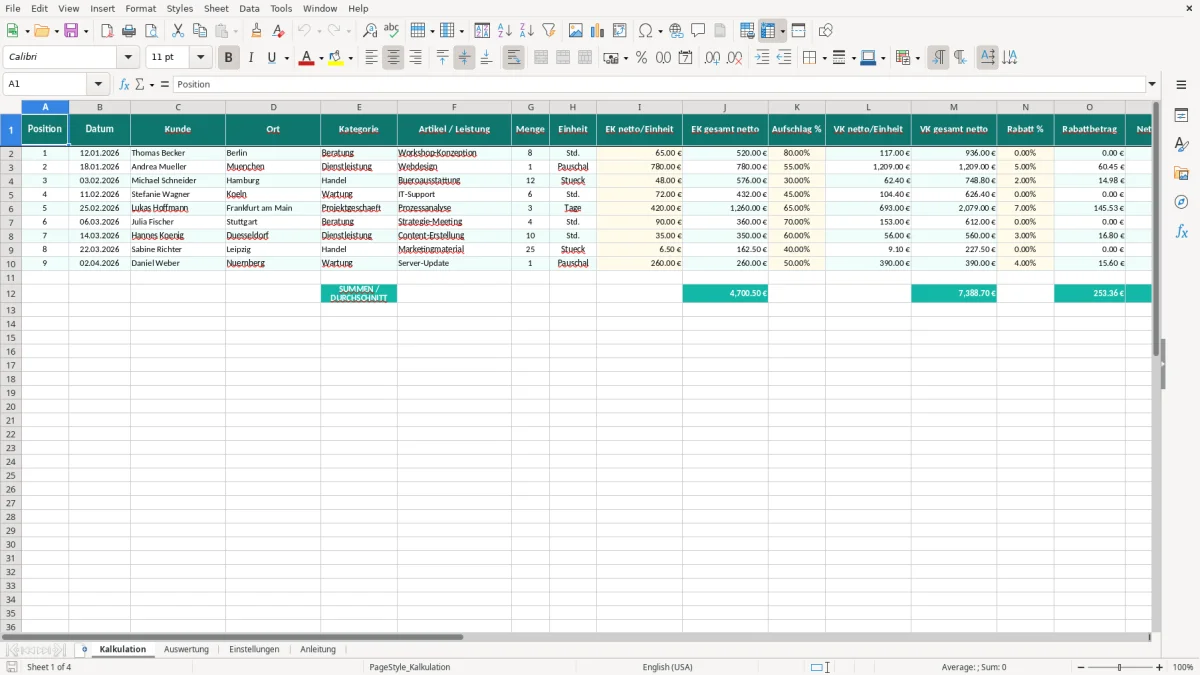
Task: Click Sort Descending icon
Action: 526,31
